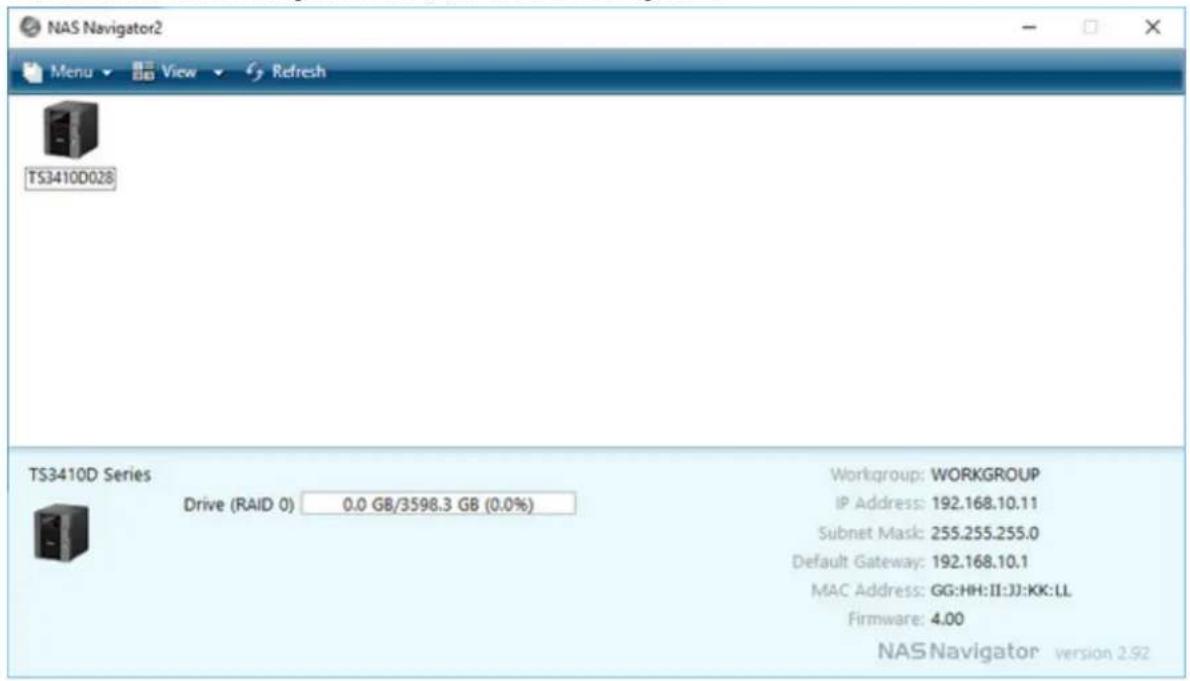Click the IP address 192.168.10.11
Viewport: 1190px width, 681px height.
(x=984, y=503)
